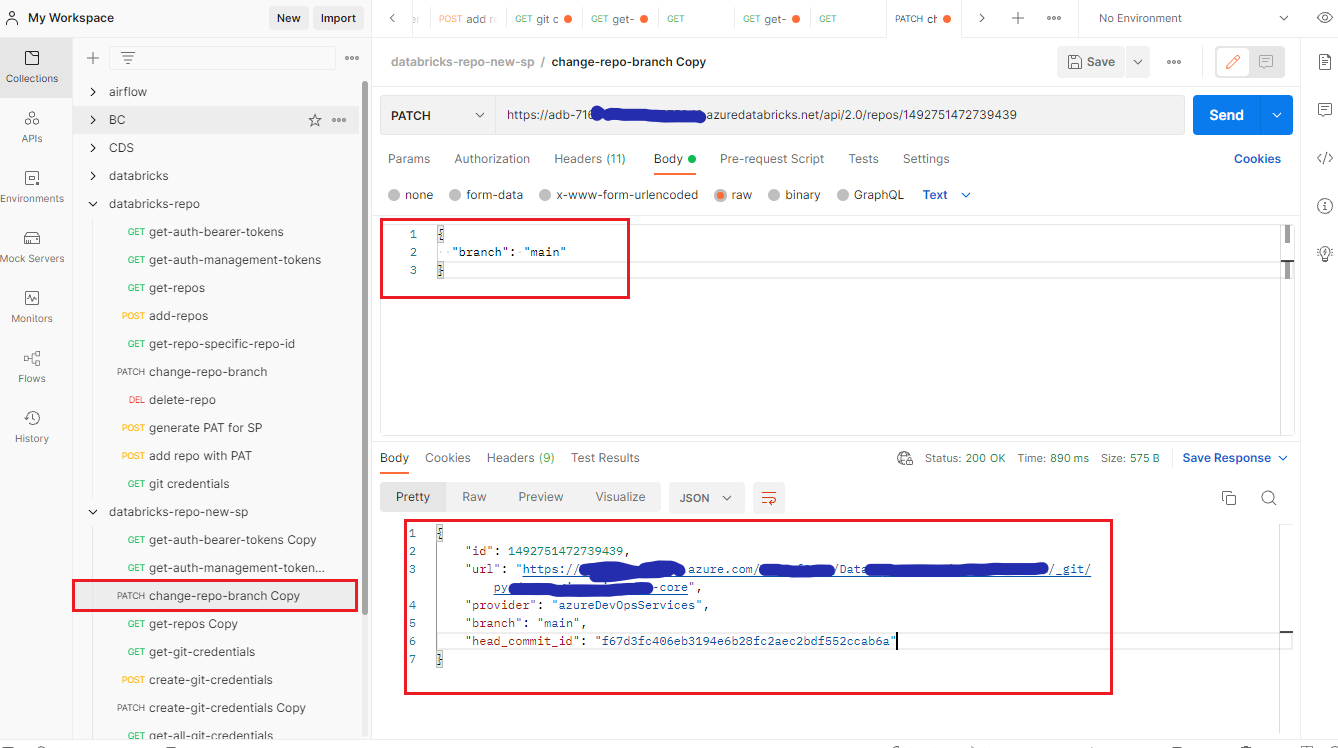Switch to the request Settings tab

926,159
